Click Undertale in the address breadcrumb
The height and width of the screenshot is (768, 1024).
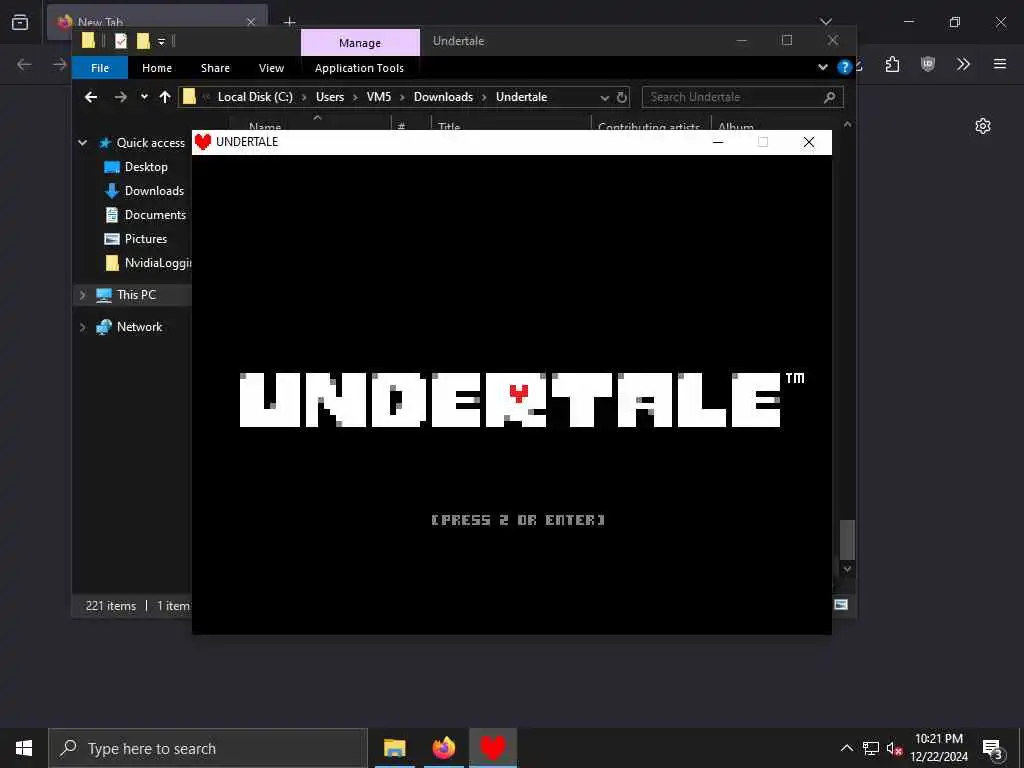pyautogui.click(x=521, y=97)
